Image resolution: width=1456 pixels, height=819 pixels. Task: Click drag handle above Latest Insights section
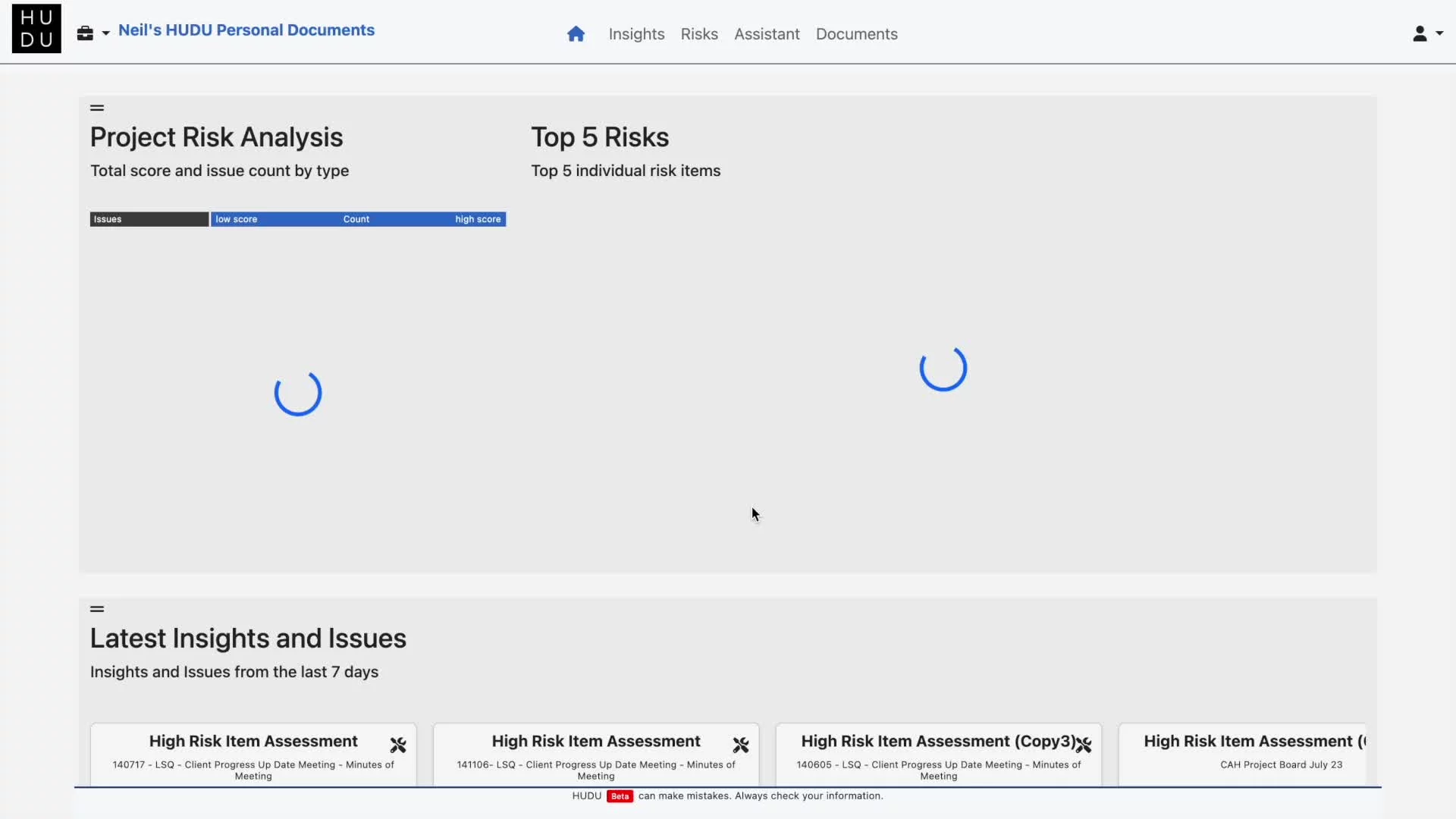click(x=97, y=609)
